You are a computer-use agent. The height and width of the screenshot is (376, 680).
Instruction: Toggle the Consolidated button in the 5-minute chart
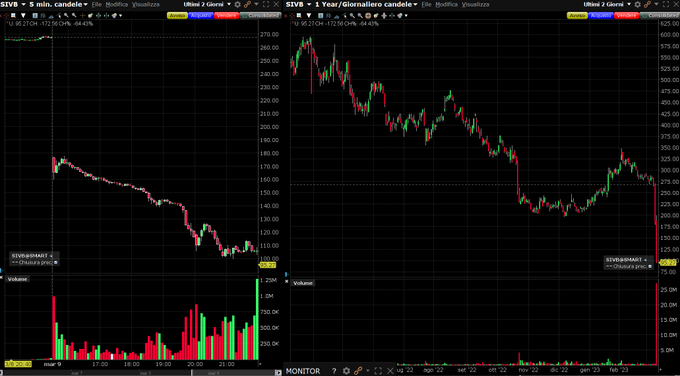(x=260, y=16)
